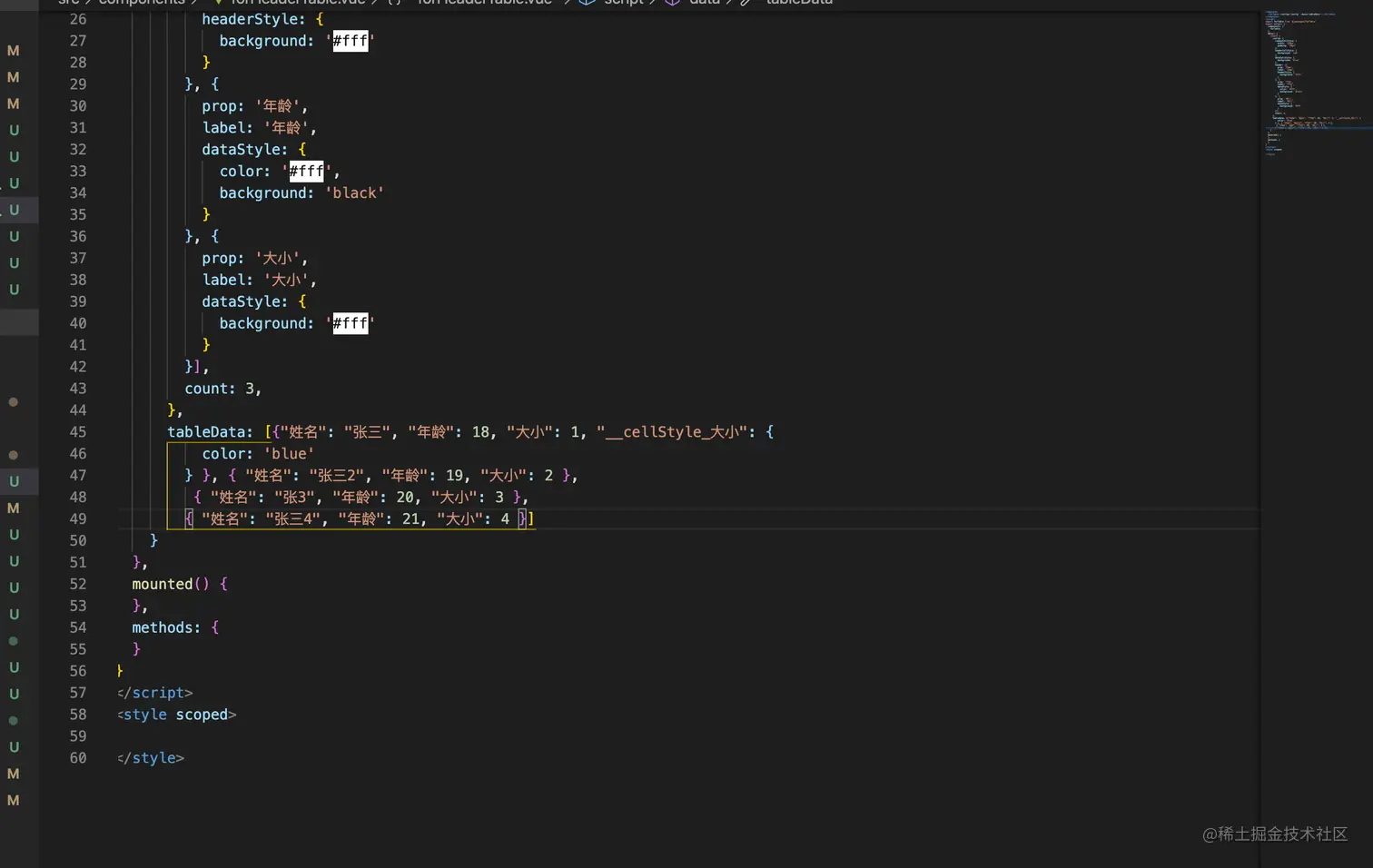Click gutter line number 36

78,237
